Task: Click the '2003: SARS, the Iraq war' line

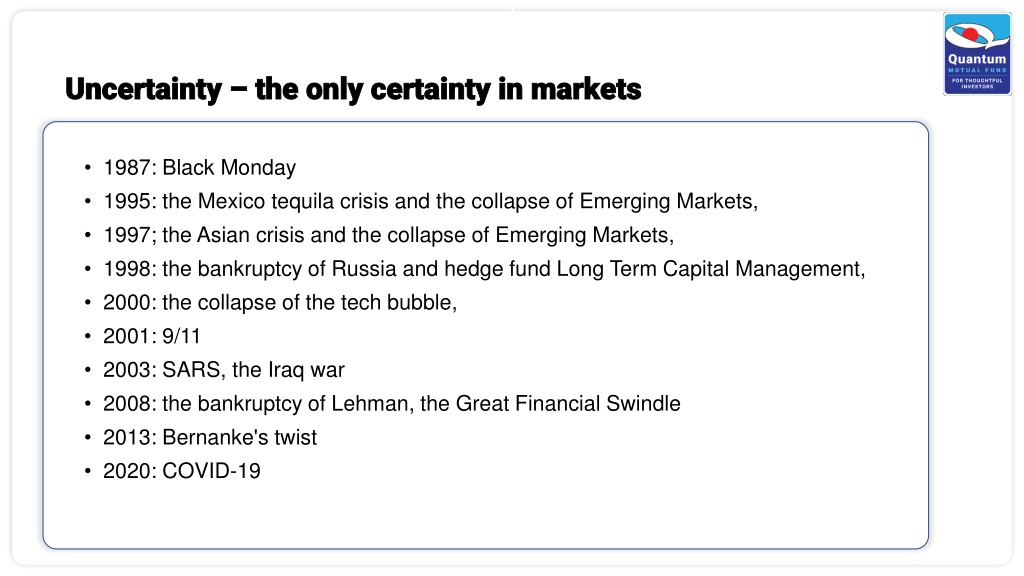Action: 223,370
